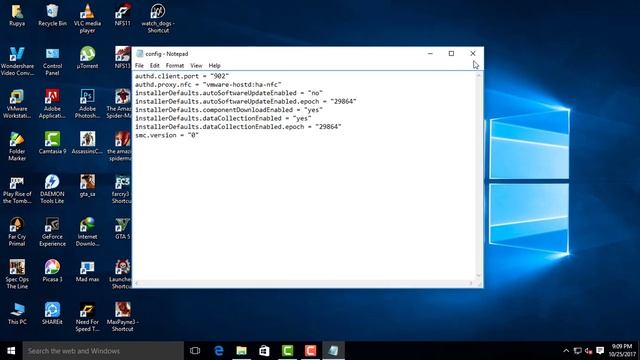
Task: Select the Wondershare Video Converter icon
Action: click(x=17, y=61)
